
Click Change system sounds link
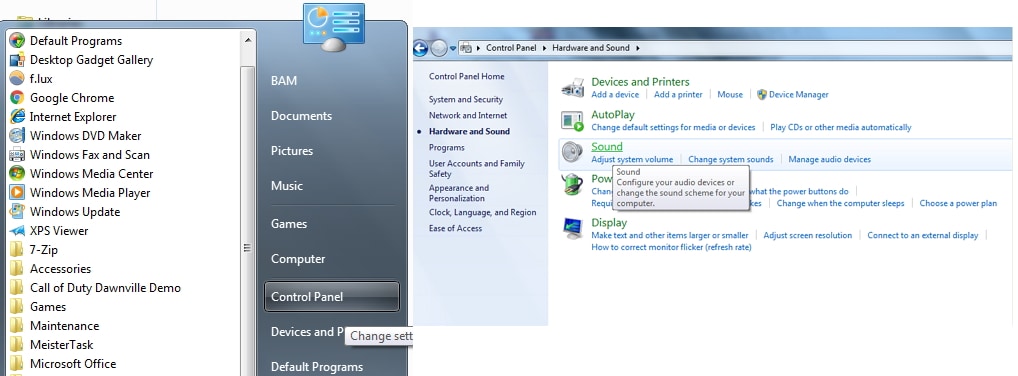click(730, 159)
